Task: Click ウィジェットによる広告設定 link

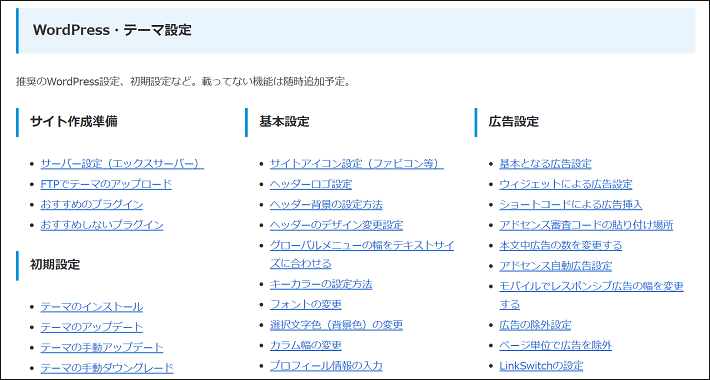Action: [566, 184]
